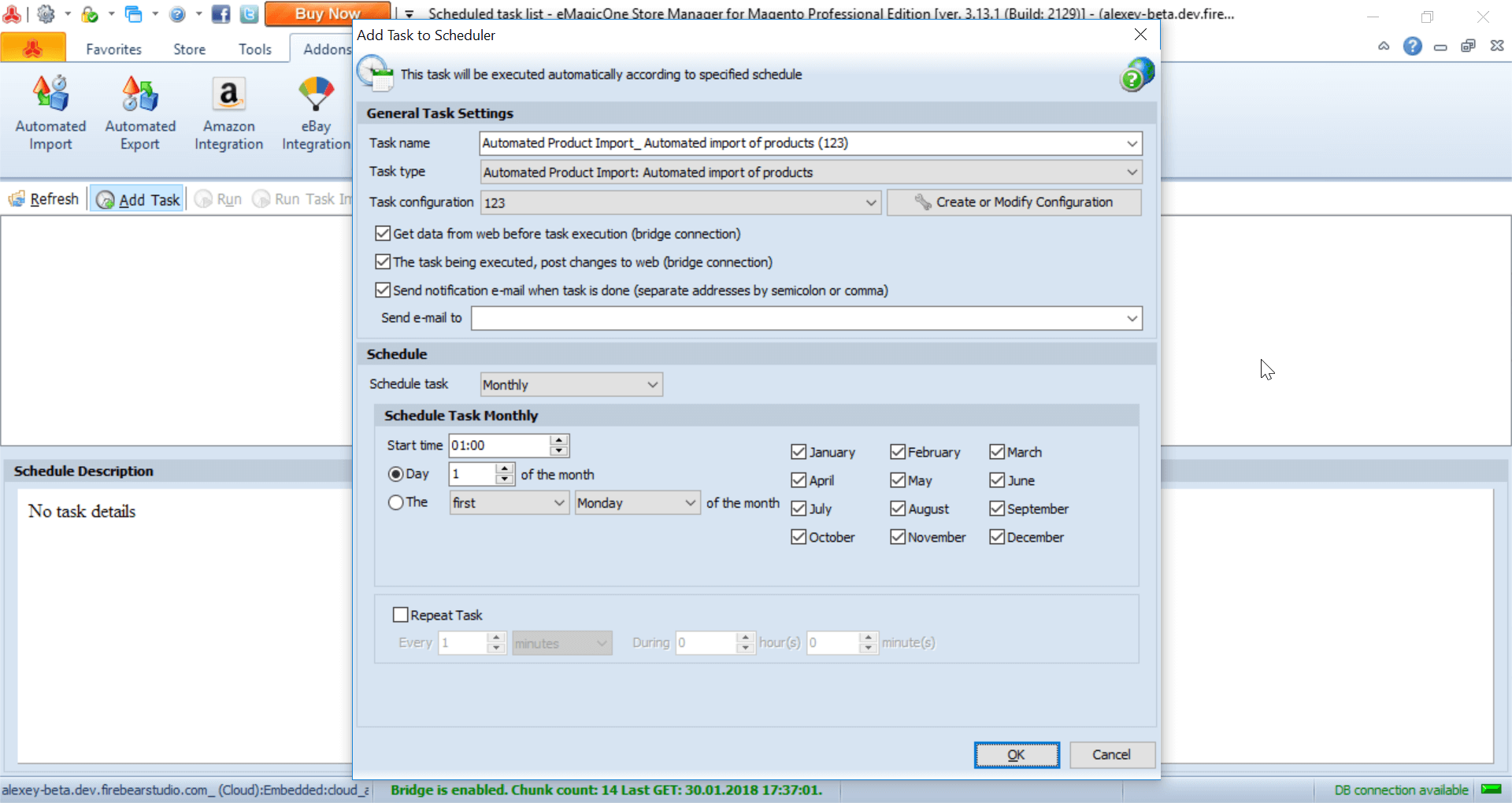Uncheck the September month checkbox
Viewport: 1512px width, 803px height.
pos(997,509)
